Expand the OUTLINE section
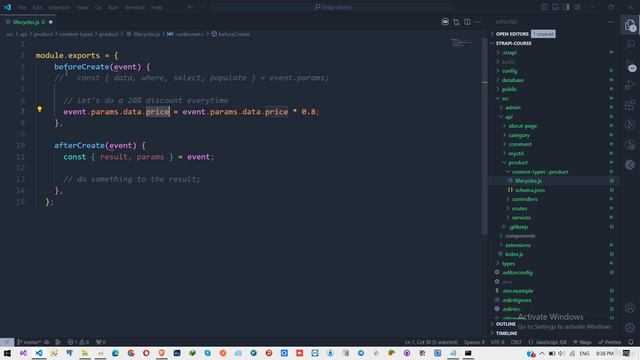 click(x=505, y=324)
